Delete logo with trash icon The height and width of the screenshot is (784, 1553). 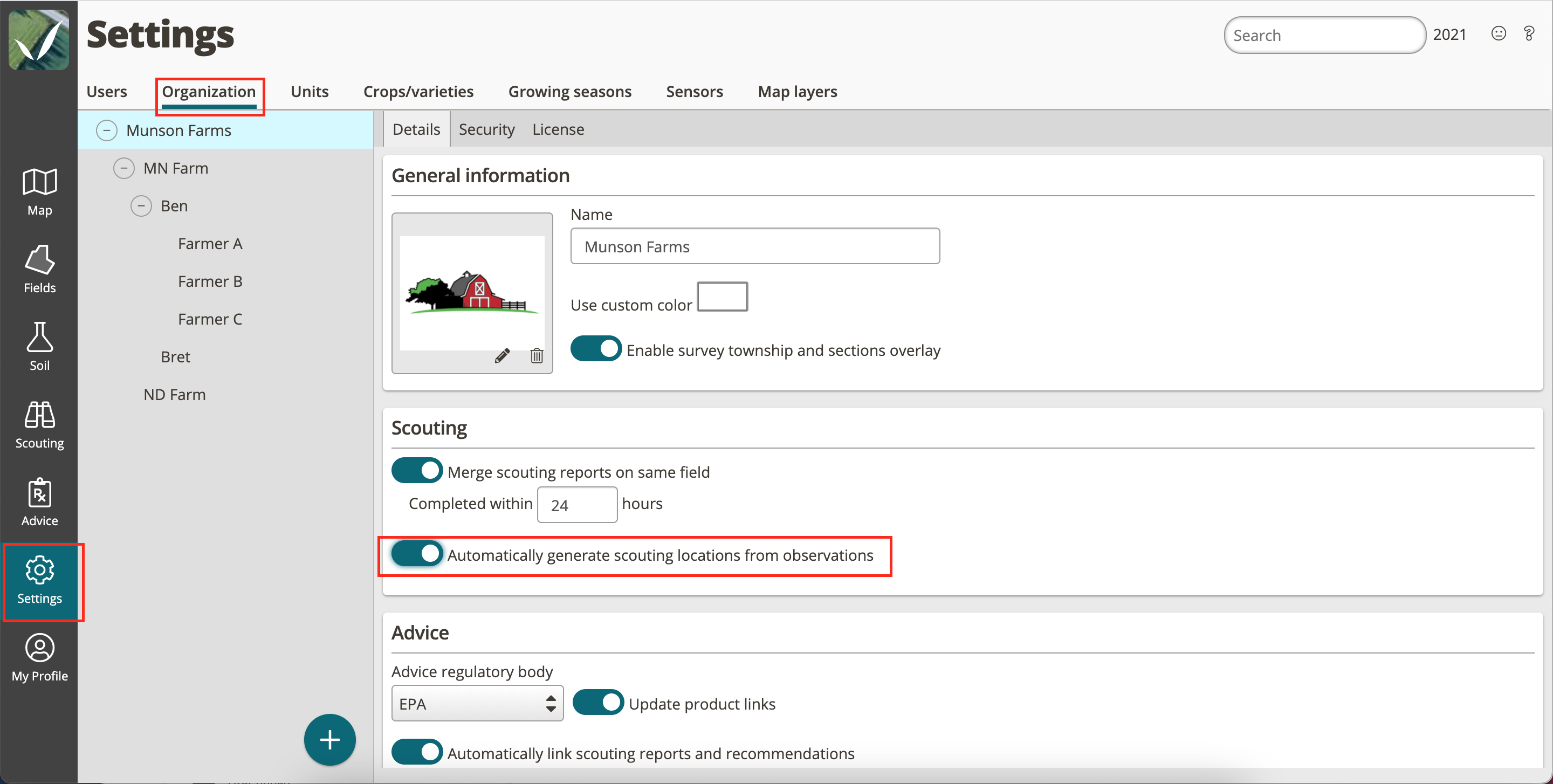pyautogui.click(x=537, y=356)
